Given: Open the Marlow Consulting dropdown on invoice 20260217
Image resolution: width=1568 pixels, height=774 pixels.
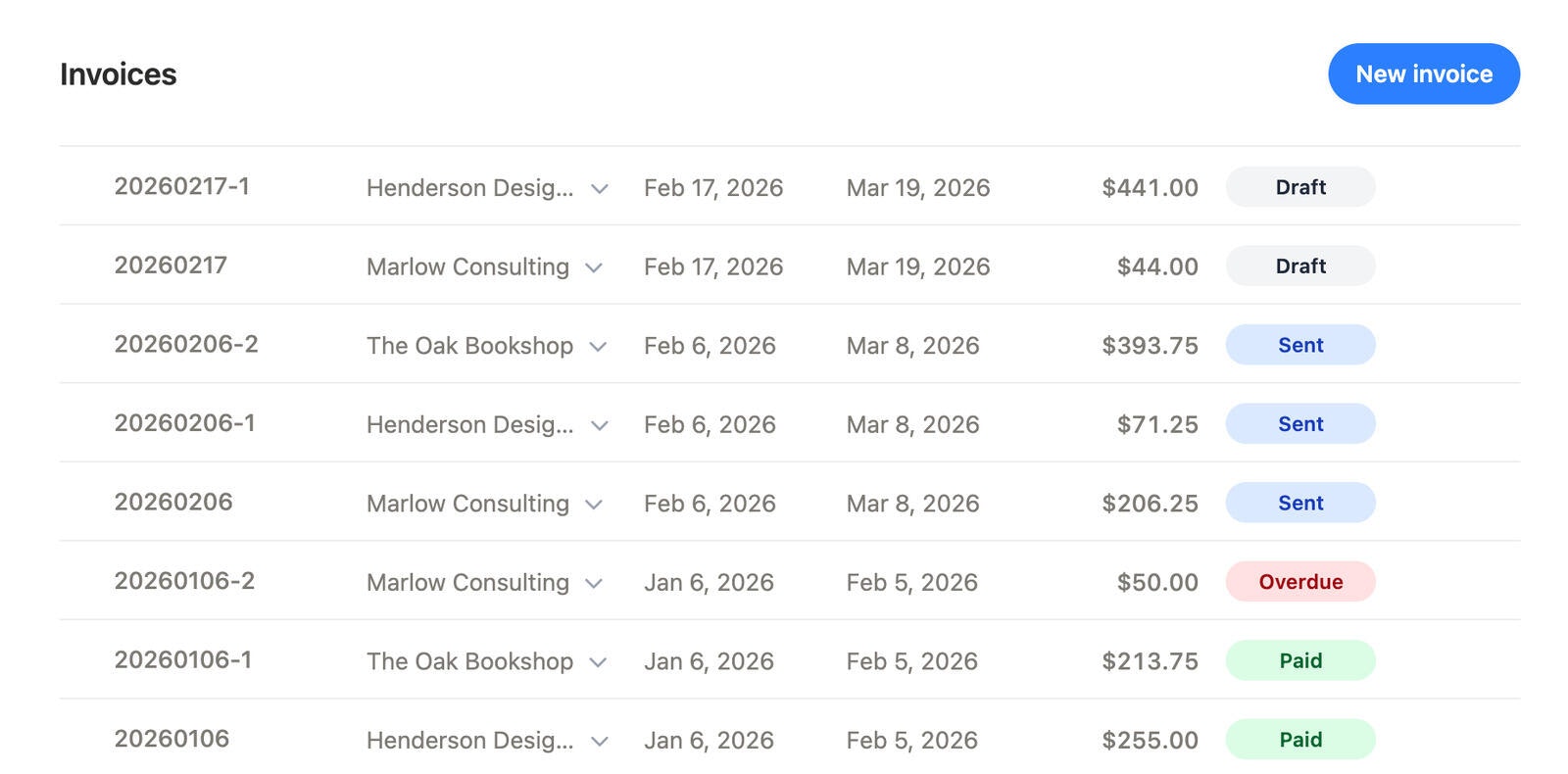Looking at the screenshot, I should 594,267.
